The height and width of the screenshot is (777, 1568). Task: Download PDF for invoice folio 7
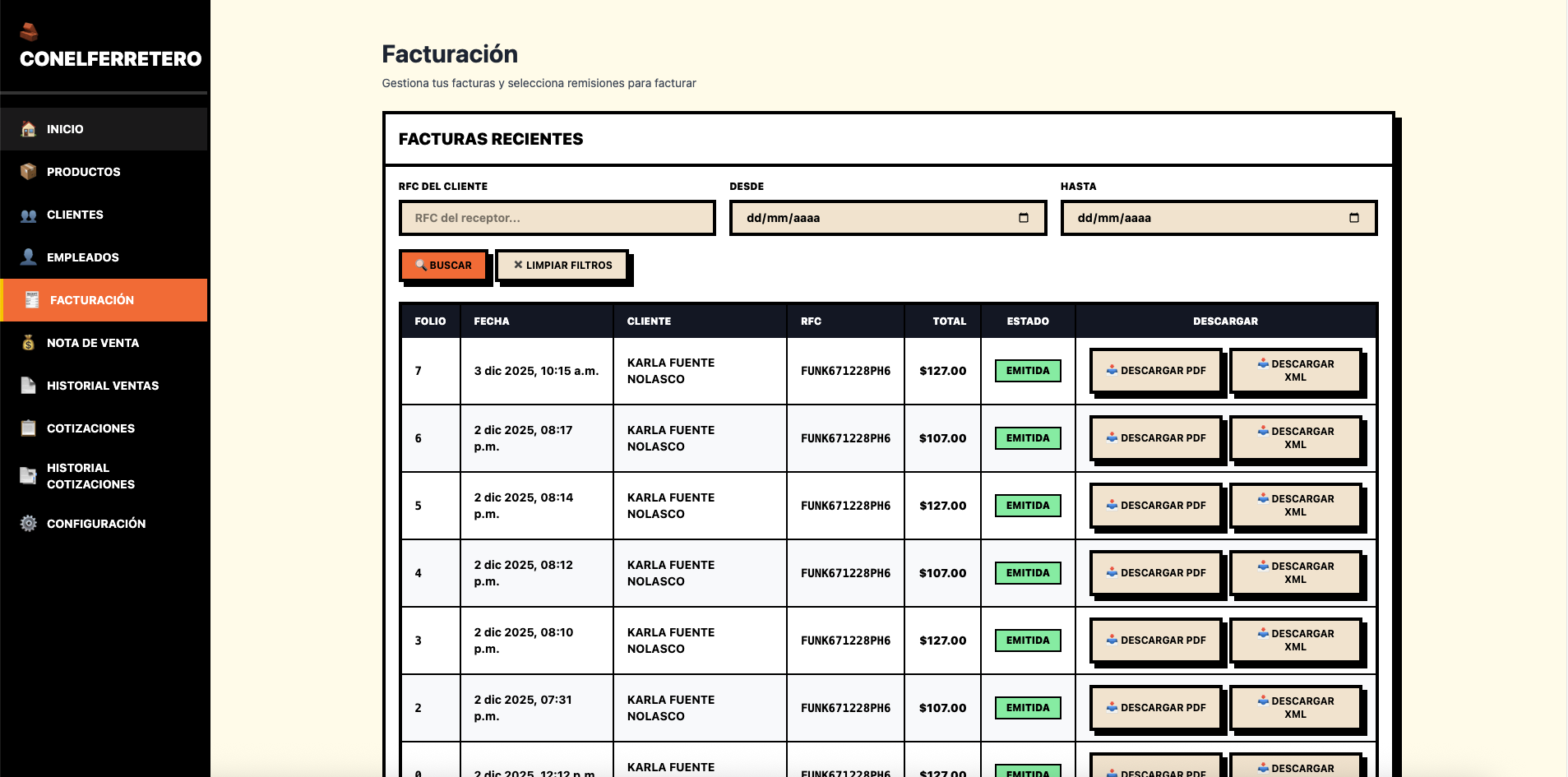1155,371
